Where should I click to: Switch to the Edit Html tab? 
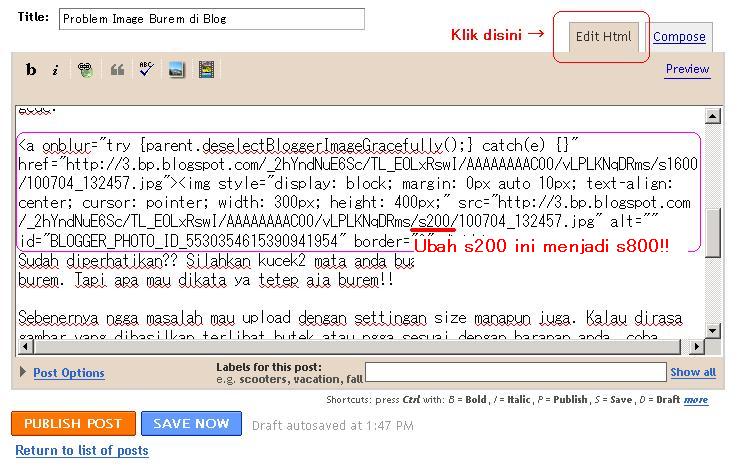coord(603,37)
